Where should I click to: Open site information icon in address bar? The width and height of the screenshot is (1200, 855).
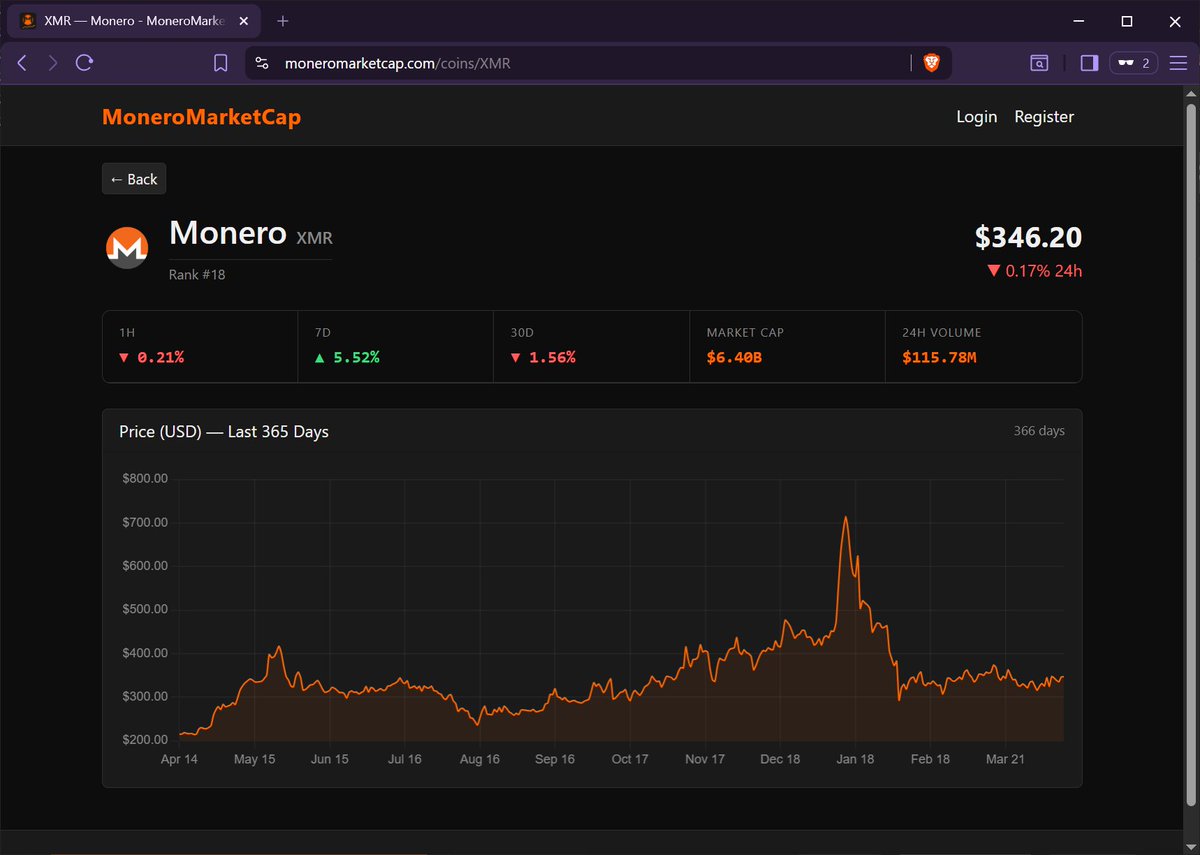[x=262, y=63]
